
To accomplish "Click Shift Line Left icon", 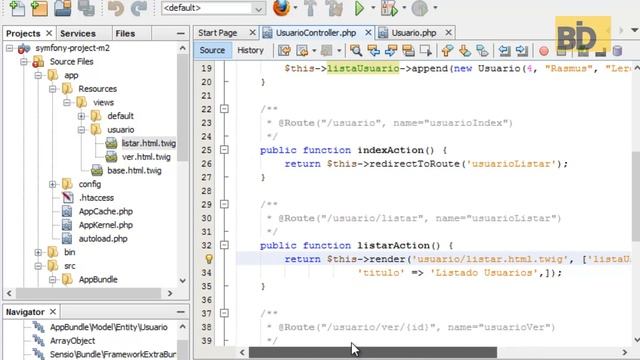I will pos(504,51).
